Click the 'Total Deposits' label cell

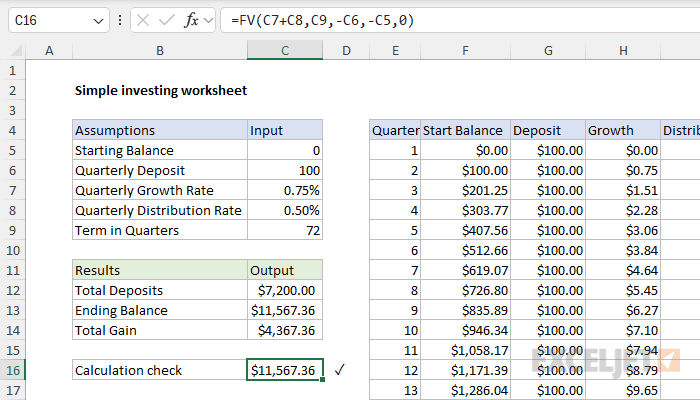pos(160,291)
